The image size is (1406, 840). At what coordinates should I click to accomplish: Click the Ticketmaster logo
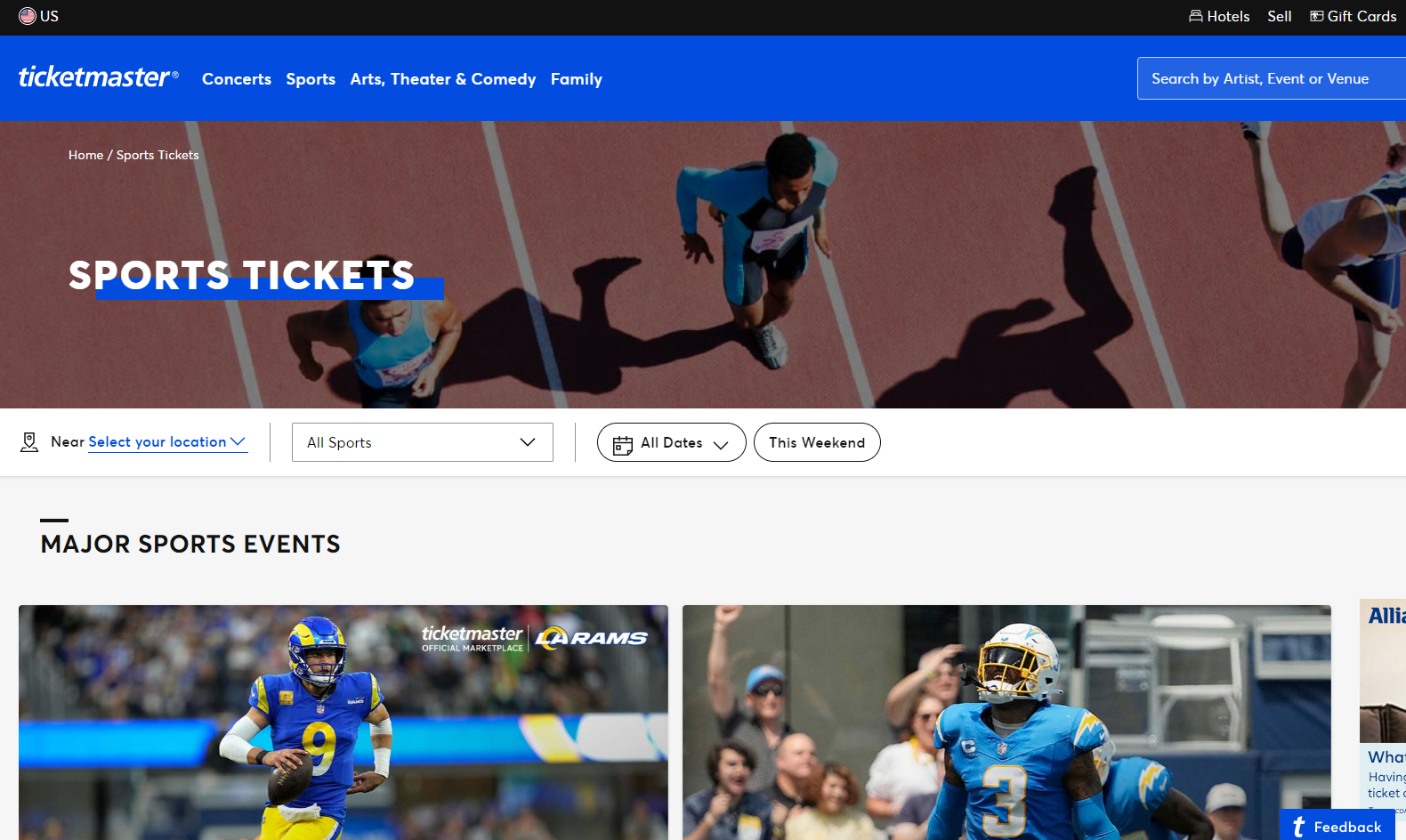pyautogui.click(x=99, y=77)
